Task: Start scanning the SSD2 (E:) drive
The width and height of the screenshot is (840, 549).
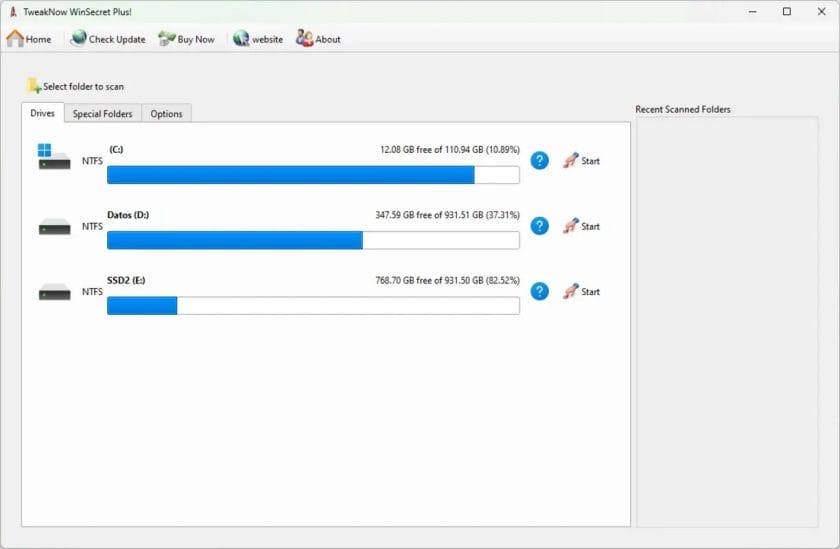Action: pyautogui.click(x=581, y=291)
